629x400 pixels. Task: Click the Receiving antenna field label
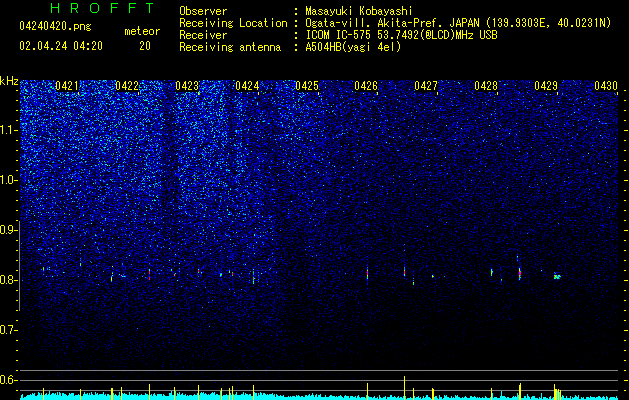pos(230,47)
